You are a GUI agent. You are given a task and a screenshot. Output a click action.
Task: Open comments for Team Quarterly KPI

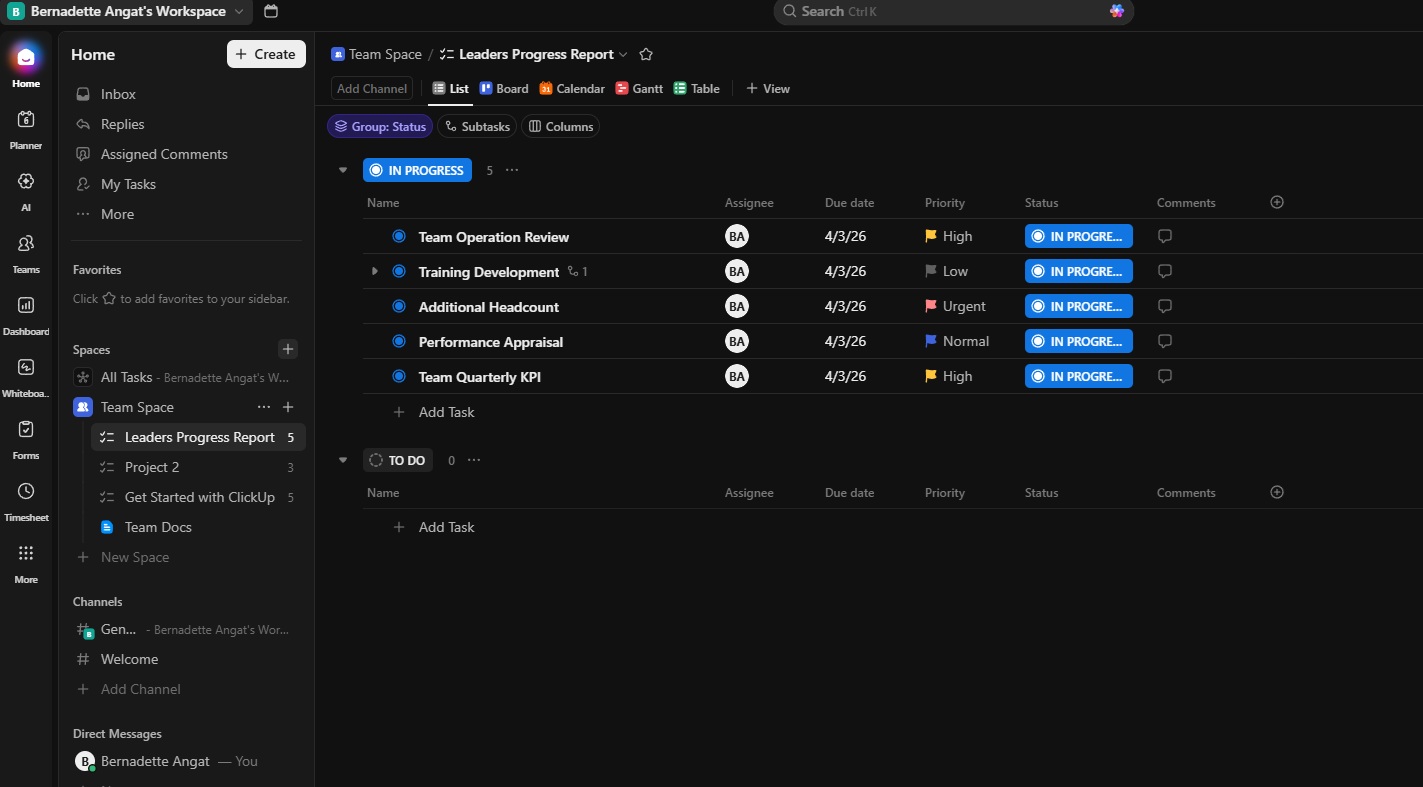(x=1165, y=377)
